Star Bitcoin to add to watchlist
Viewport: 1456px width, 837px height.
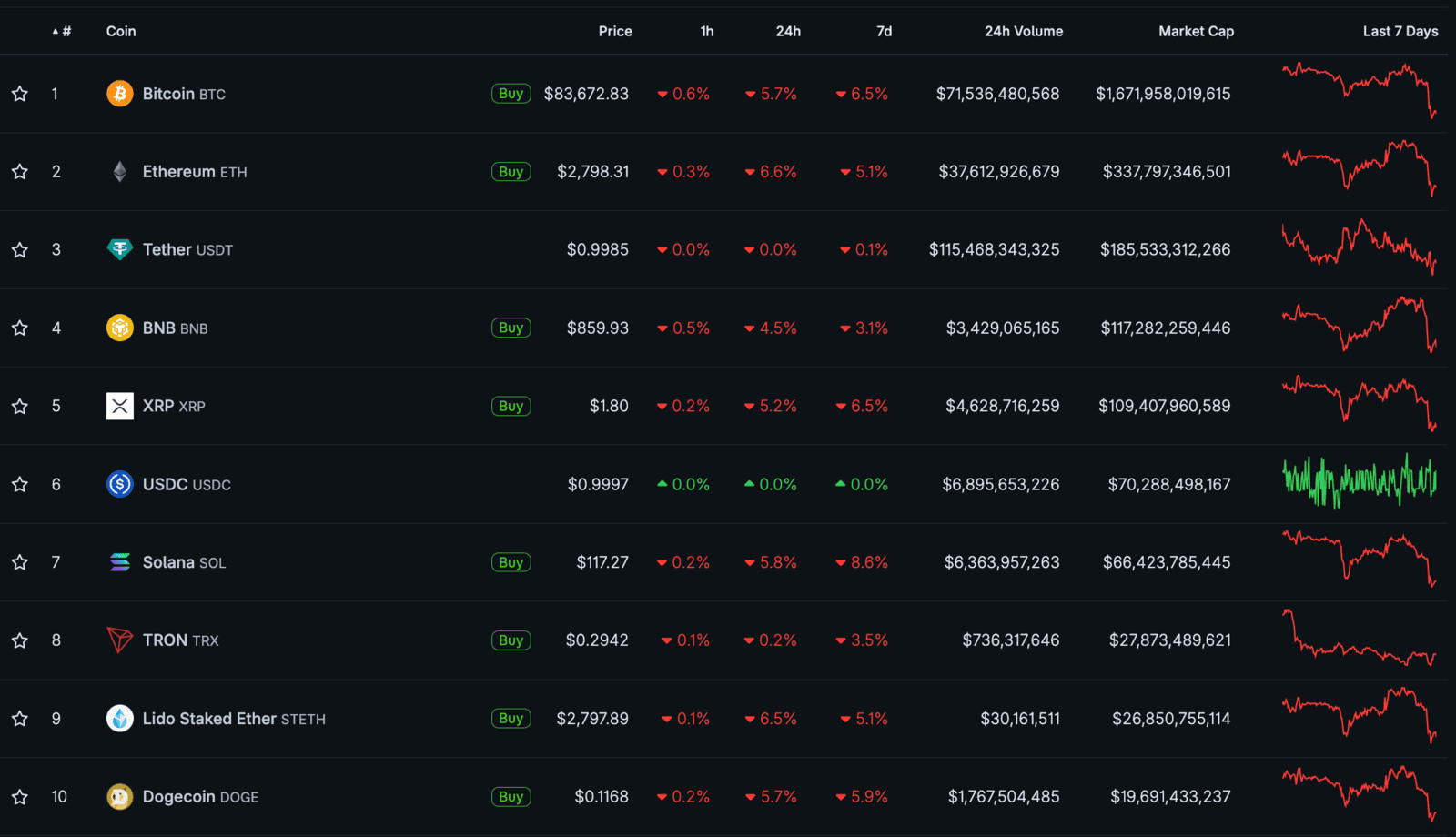click(20, 94)
